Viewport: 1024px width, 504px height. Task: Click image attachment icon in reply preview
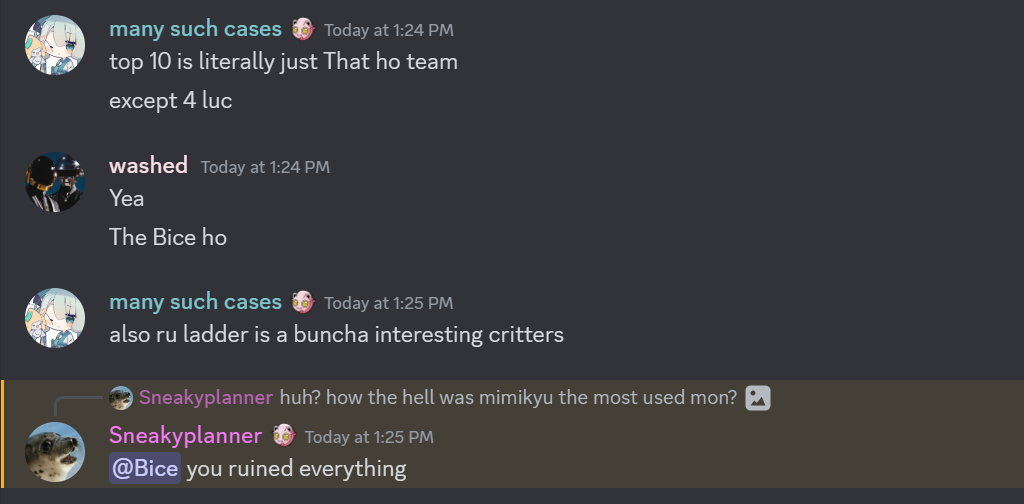point(758,398)
